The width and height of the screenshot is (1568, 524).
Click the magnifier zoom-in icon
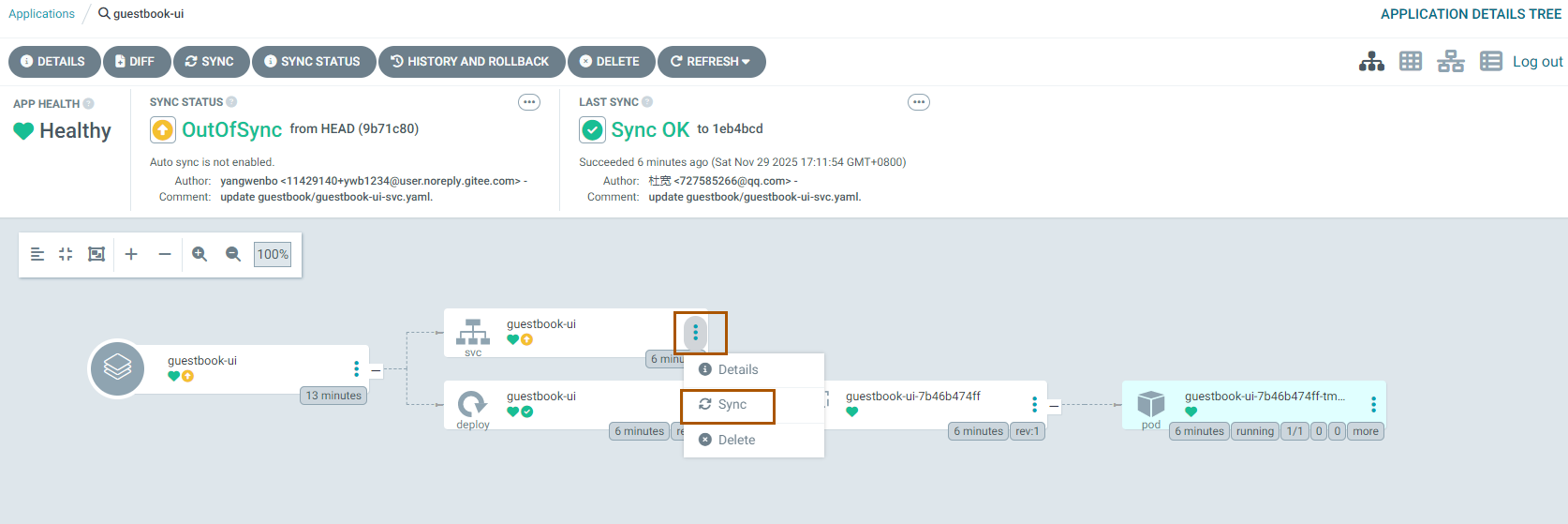point(200,254)
